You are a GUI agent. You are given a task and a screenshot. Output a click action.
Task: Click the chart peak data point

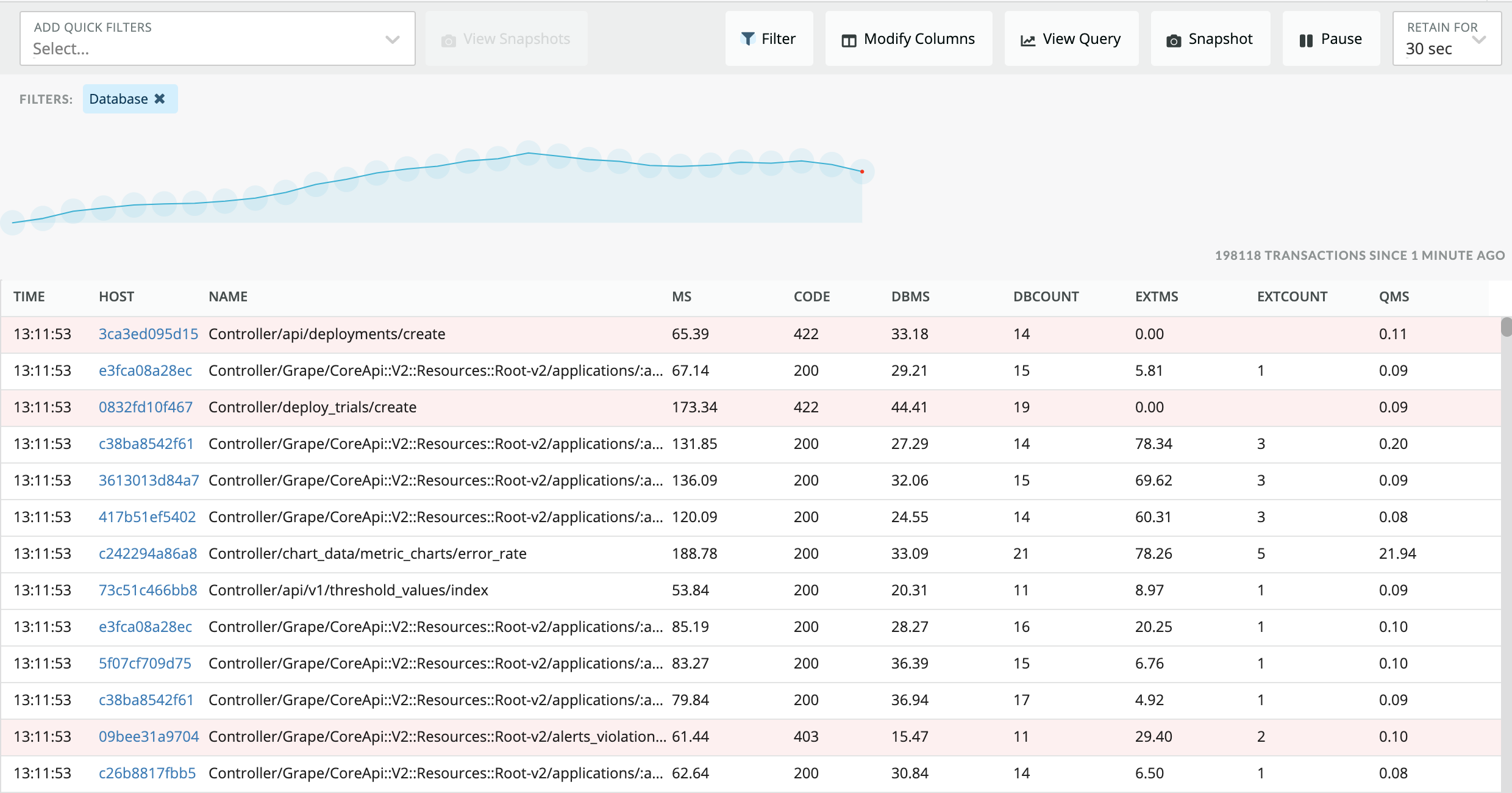(529, 152)
